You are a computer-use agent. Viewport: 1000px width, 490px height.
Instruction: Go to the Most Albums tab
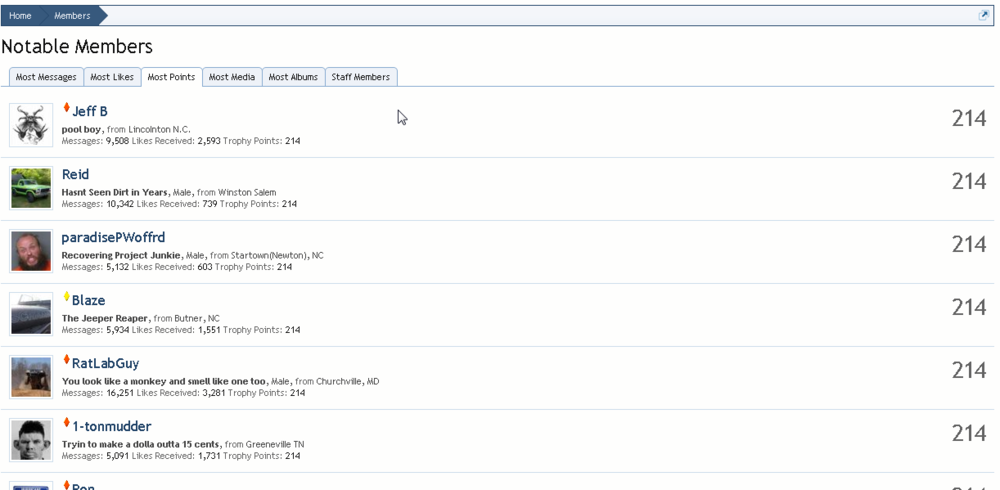point(293,77)
